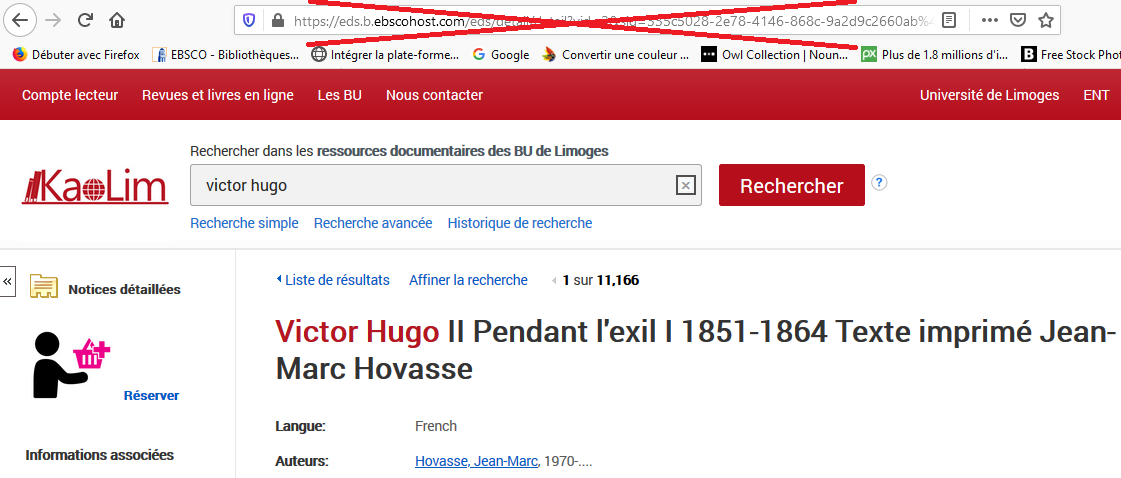Open the Compte lecteur menu
Viewport: 1121px width, 478px height.
[x=70, y=95]
